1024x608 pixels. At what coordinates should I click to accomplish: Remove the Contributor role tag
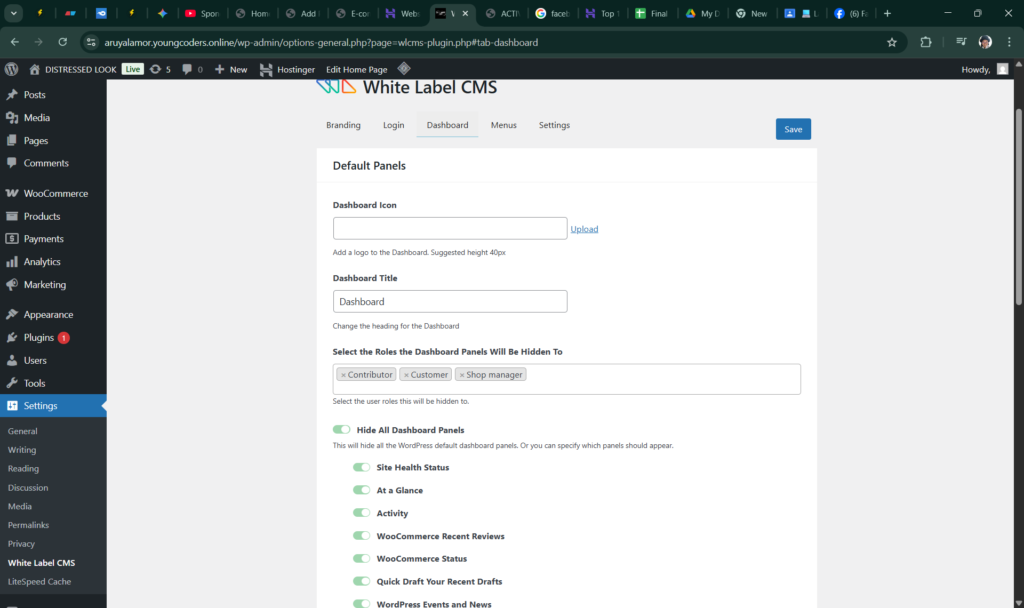click(343, 375)
